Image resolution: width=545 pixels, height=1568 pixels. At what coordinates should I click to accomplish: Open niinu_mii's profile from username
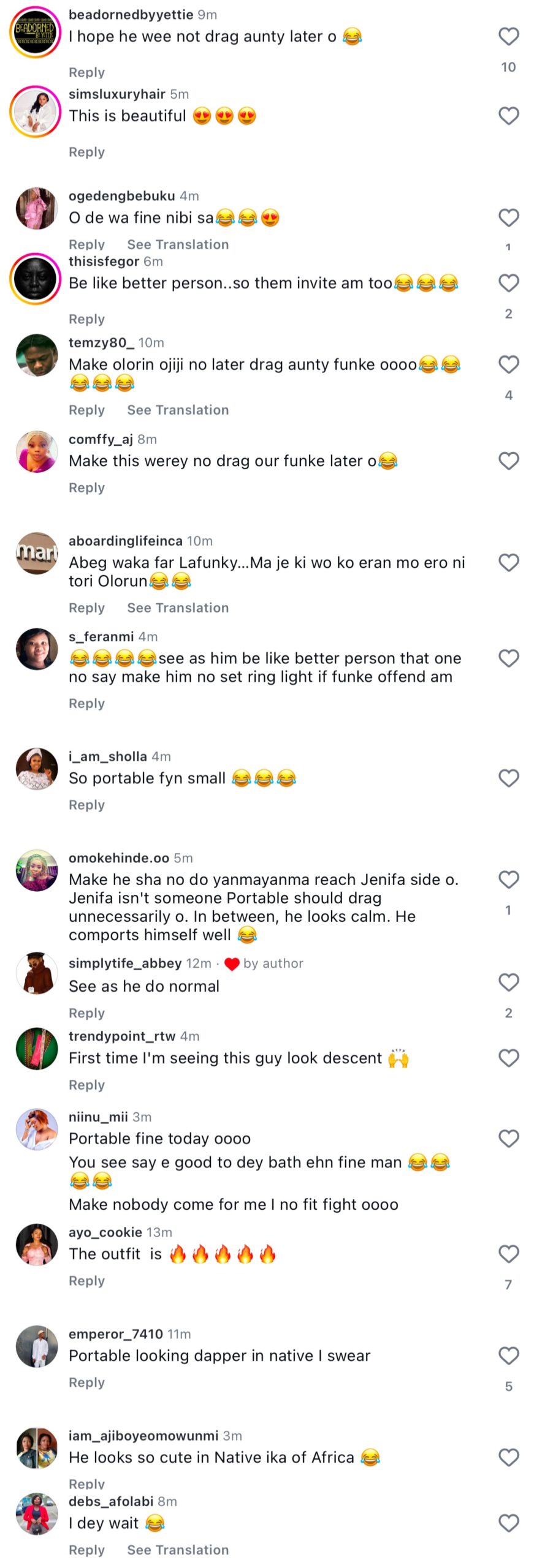98,1117
